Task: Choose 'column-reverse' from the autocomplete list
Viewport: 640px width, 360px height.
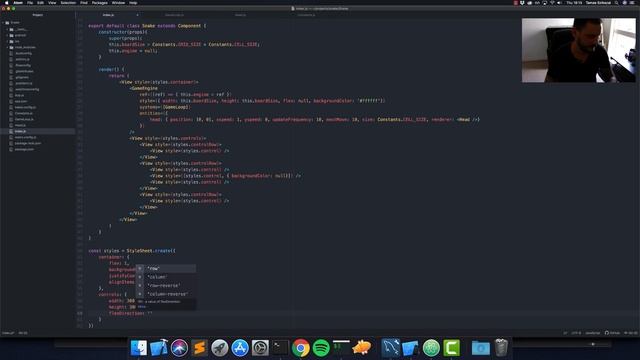Action: pyautogui.click(x=166, y=294)
